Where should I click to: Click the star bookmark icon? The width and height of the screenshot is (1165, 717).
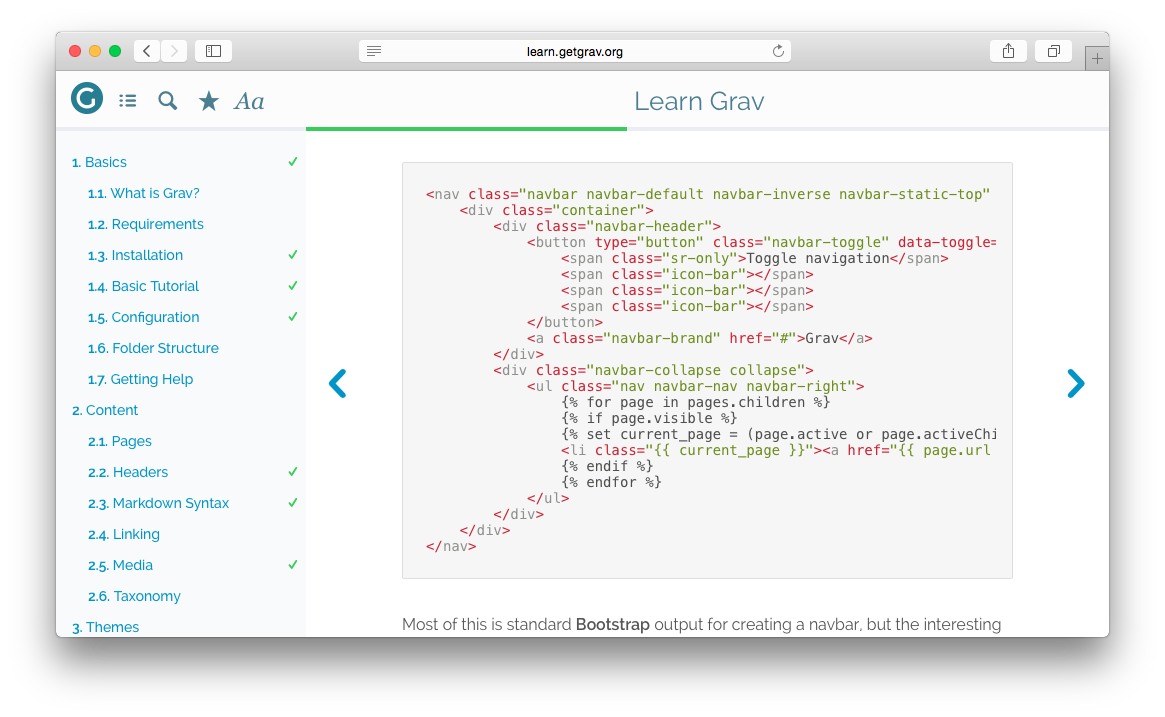pos(208,100)
